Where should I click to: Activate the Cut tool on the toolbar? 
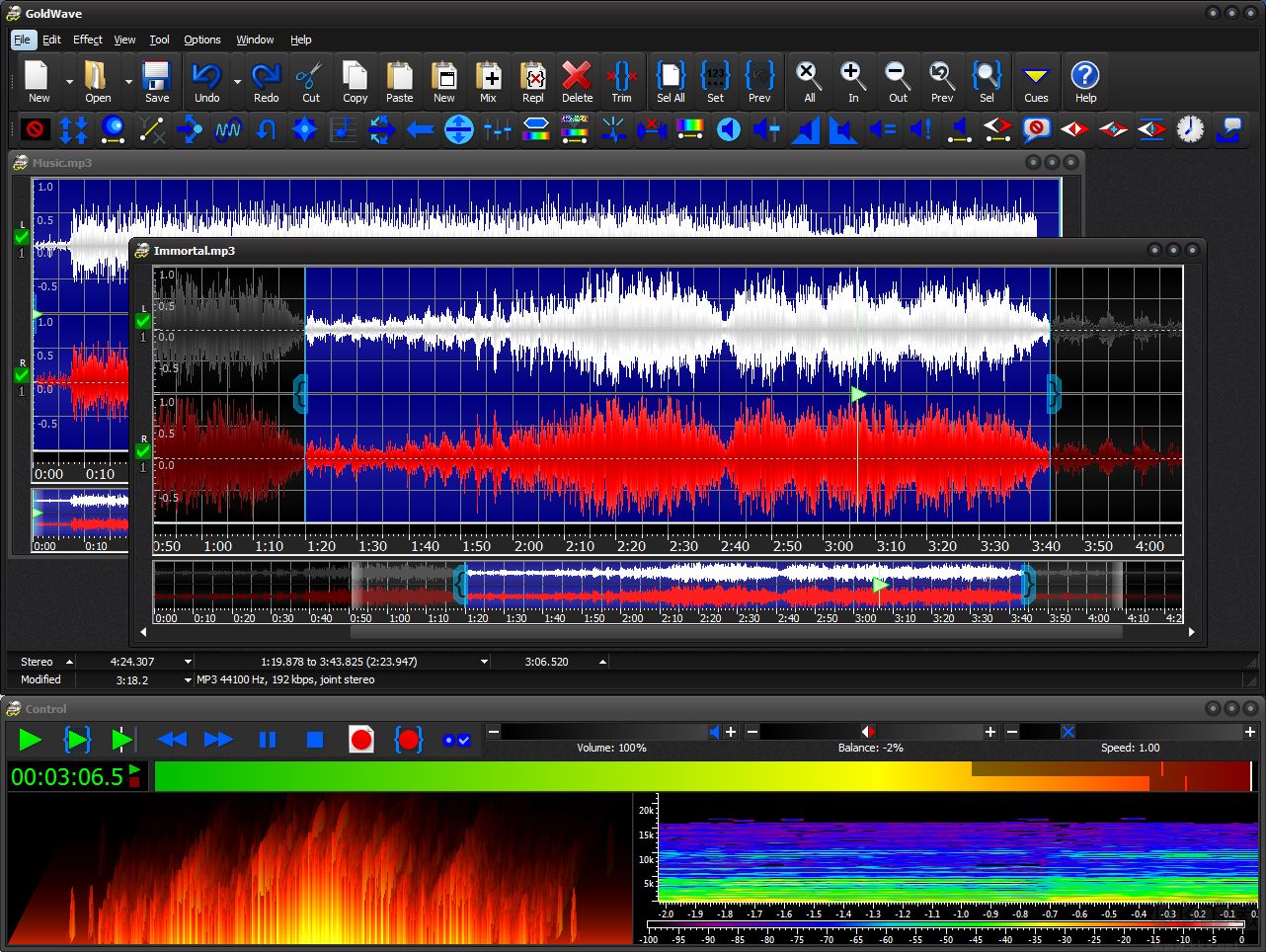click(x=310, y=82)
